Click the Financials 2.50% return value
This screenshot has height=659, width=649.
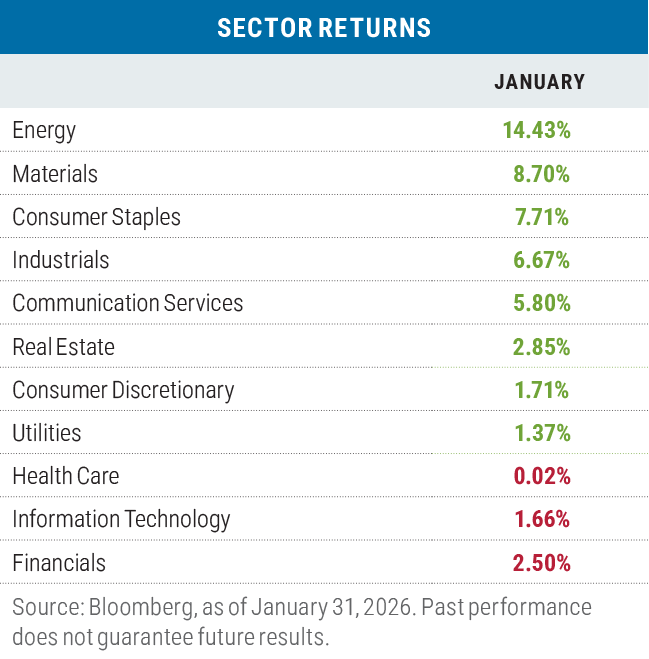point(541,563)
